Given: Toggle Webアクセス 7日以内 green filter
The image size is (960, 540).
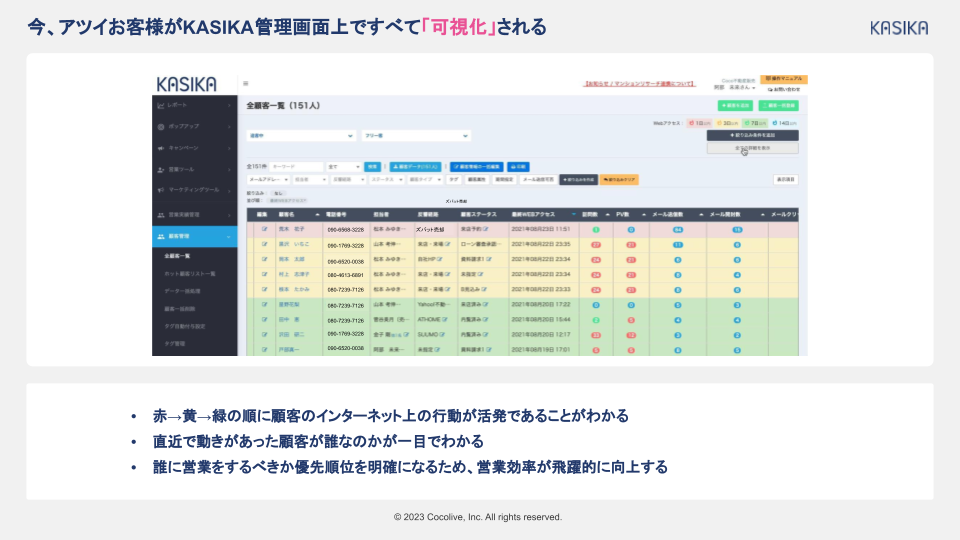Looking at the screenshot, I should tap(755, 123).
